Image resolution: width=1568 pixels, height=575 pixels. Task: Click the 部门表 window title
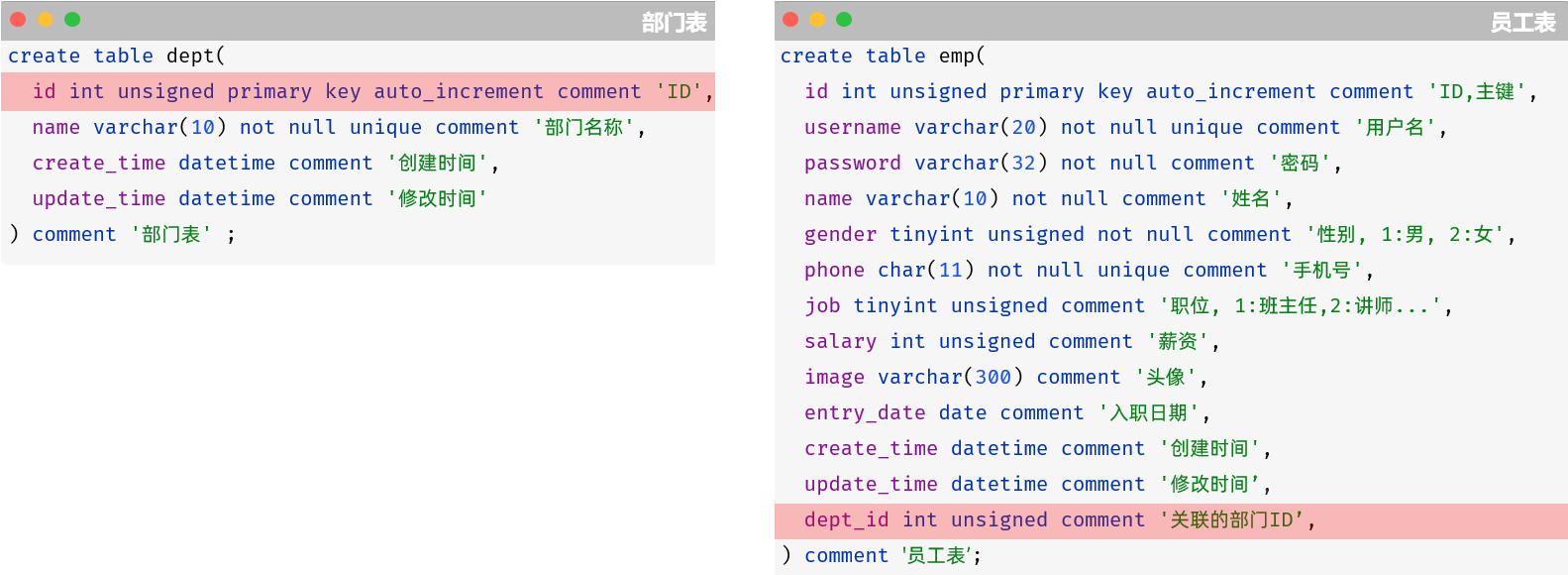click(674, 22)
